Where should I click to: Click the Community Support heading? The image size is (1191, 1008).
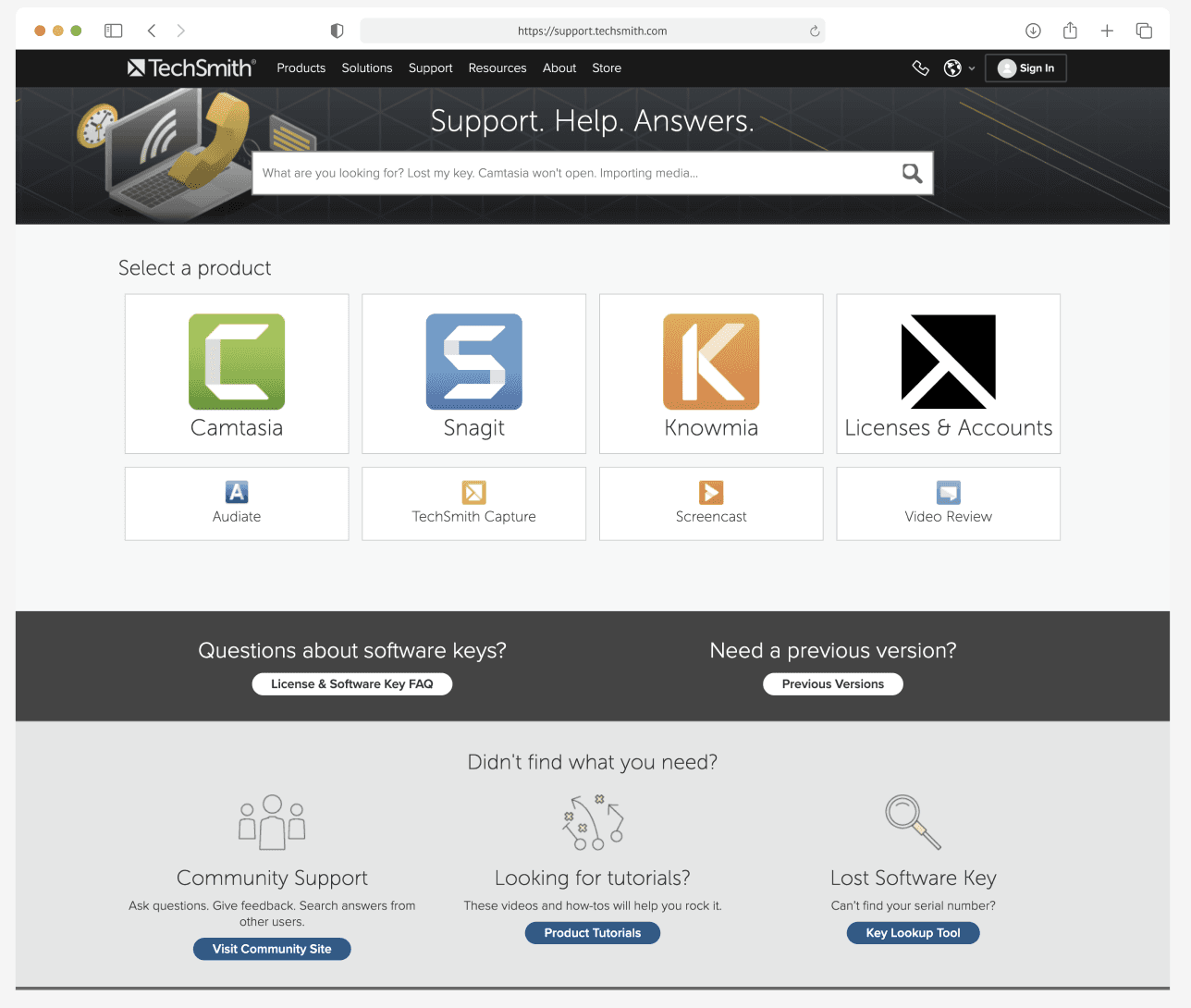click(272, 878)
